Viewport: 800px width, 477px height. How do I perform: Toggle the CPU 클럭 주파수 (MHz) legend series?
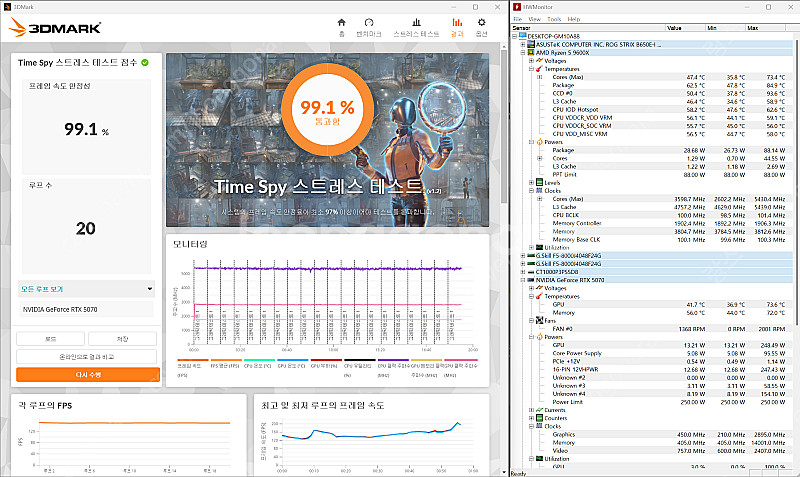point(392,368)
